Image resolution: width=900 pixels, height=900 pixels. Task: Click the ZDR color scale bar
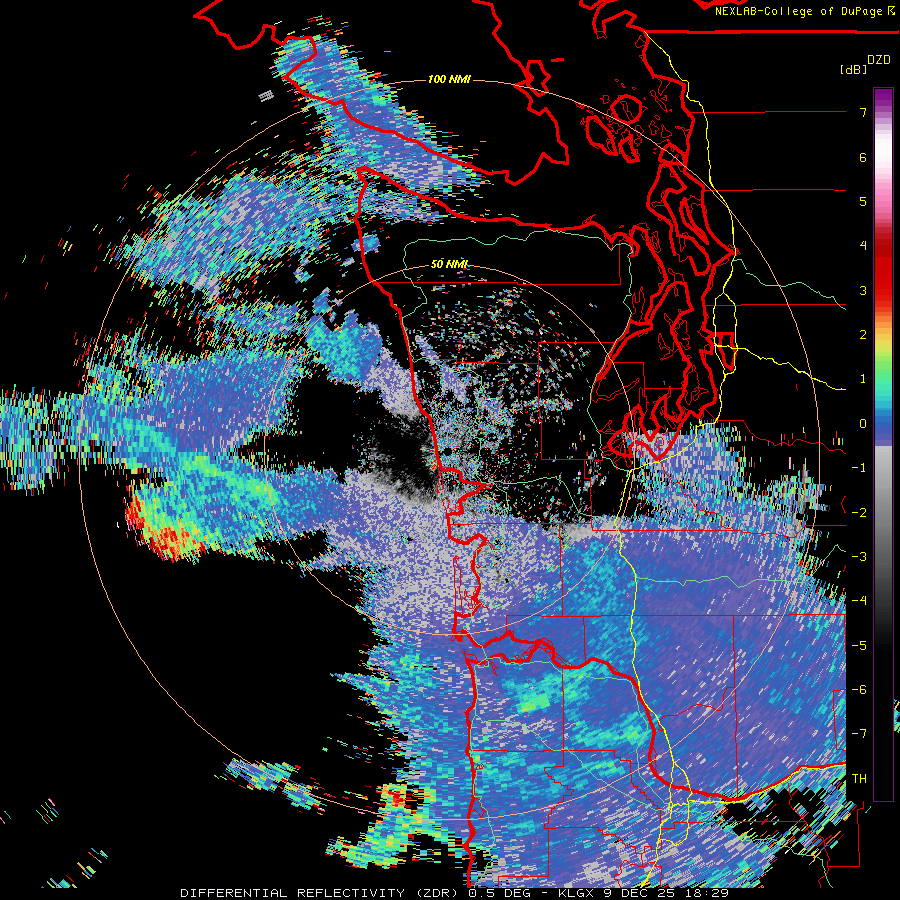click(x=883, y=444)
